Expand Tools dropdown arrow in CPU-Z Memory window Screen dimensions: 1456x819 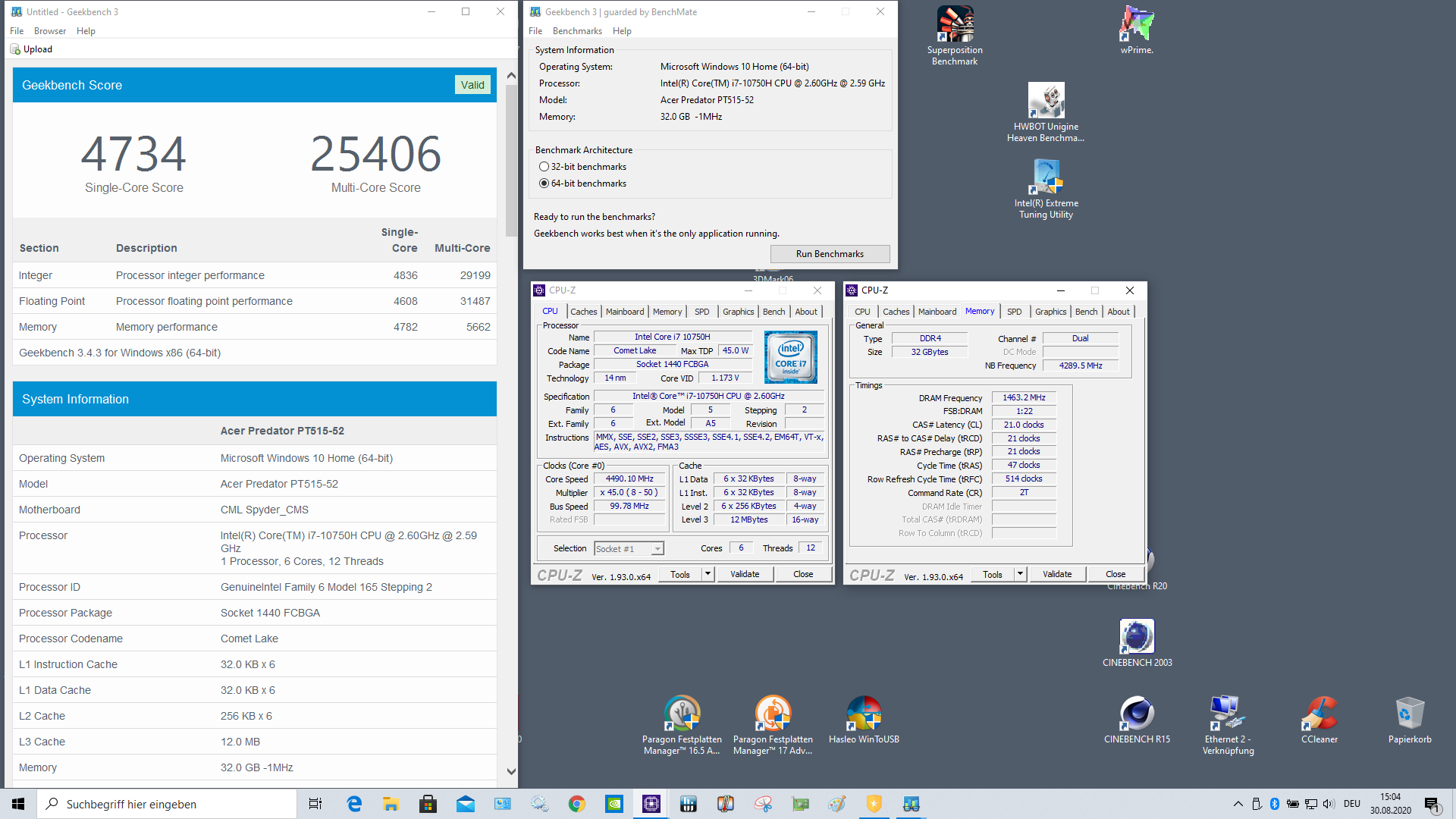point(1020,574)
